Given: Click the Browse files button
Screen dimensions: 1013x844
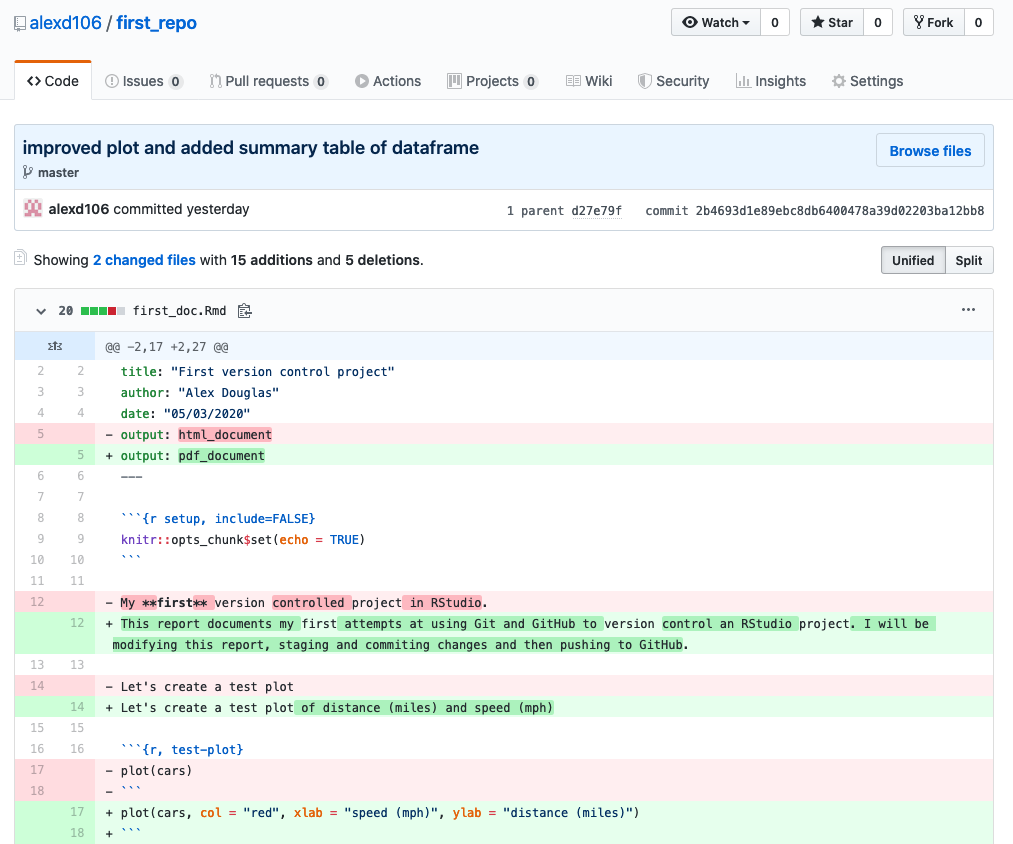Looking at the screenshot, I should click(930, 151).
